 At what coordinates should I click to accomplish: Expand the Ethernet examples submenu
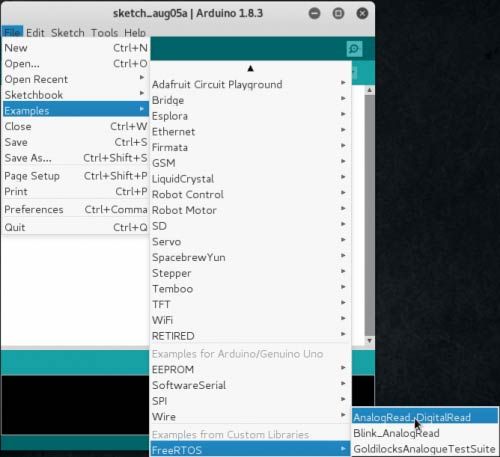(x=250, y=131)
